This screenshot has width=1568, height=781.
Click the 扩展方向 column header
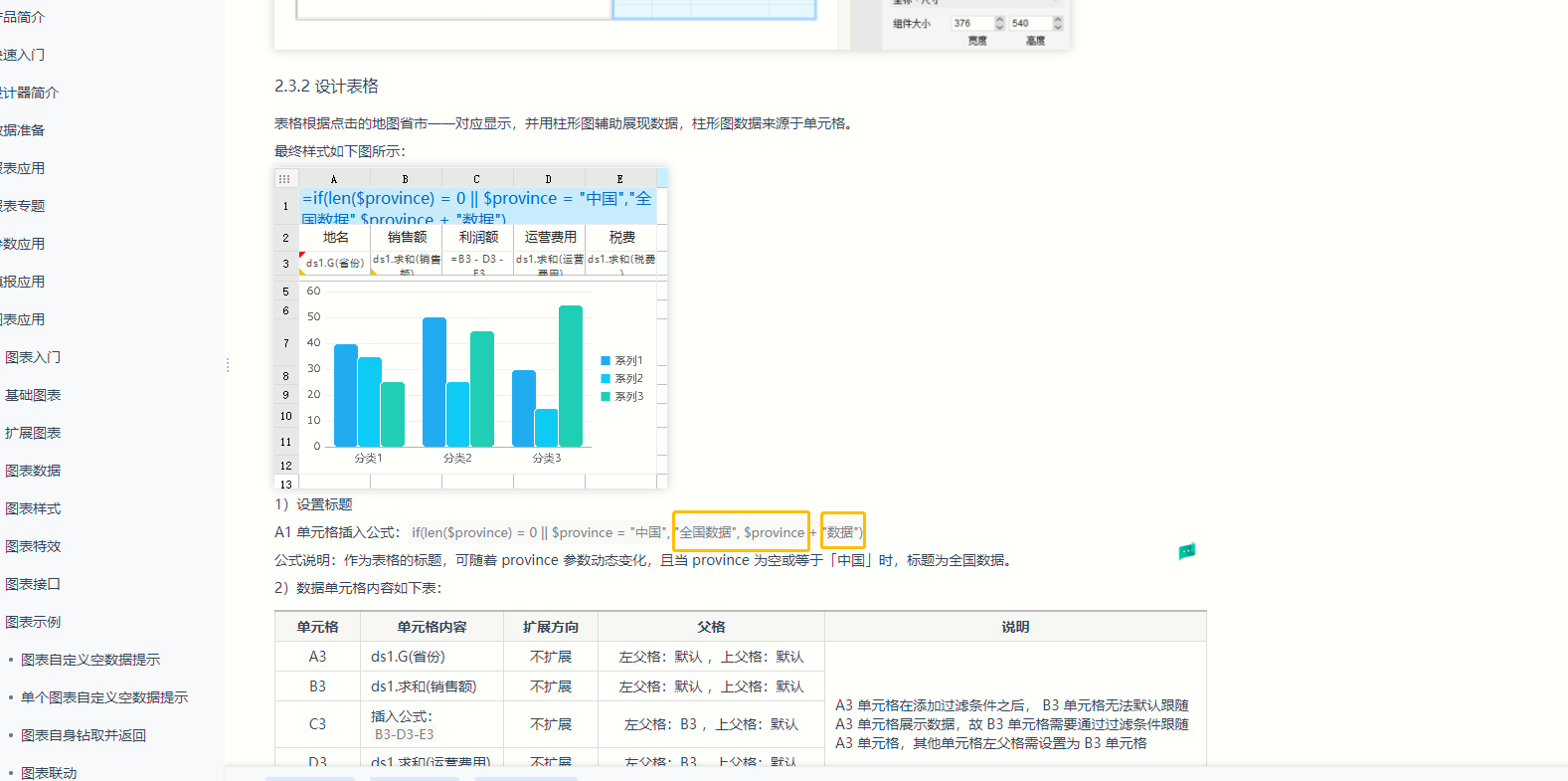[x=551, y=627]
